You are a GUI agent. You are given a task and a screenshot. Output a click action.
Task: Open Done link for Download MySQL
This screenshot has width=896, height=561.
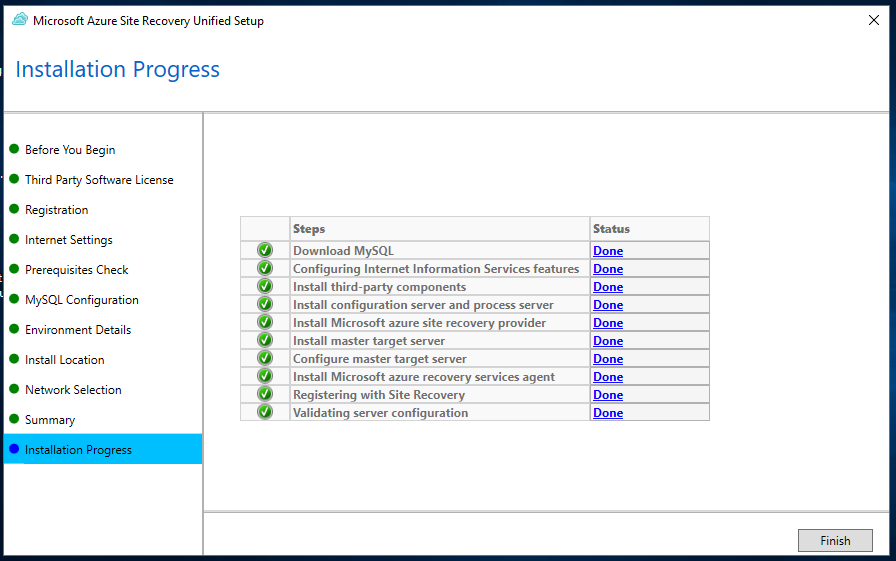tap(608, 251)
